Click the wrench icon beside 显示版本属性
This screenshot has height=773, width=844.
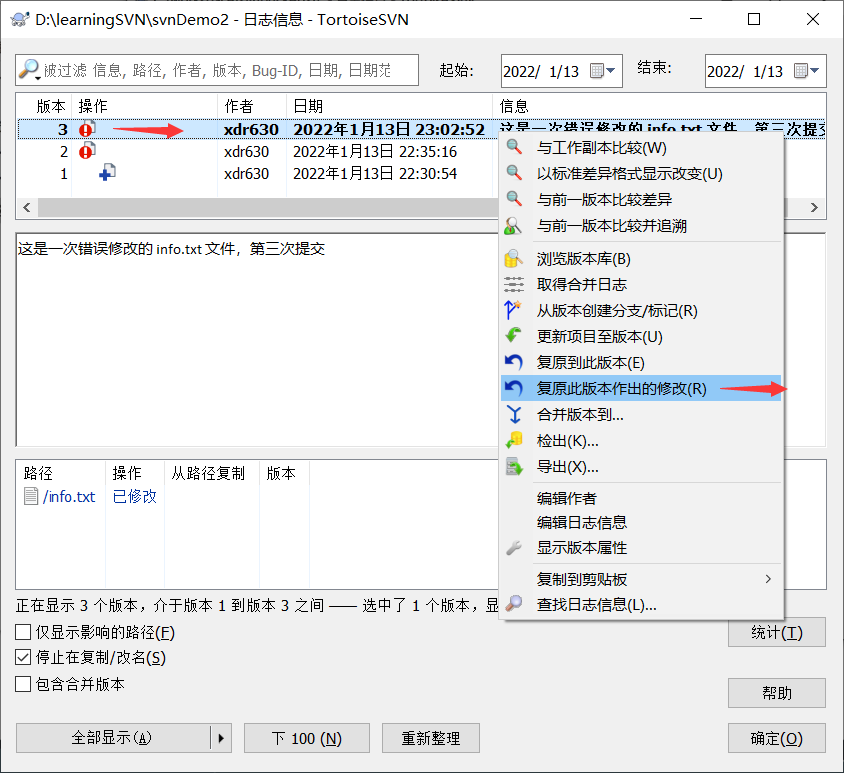(x=514, y=547)
